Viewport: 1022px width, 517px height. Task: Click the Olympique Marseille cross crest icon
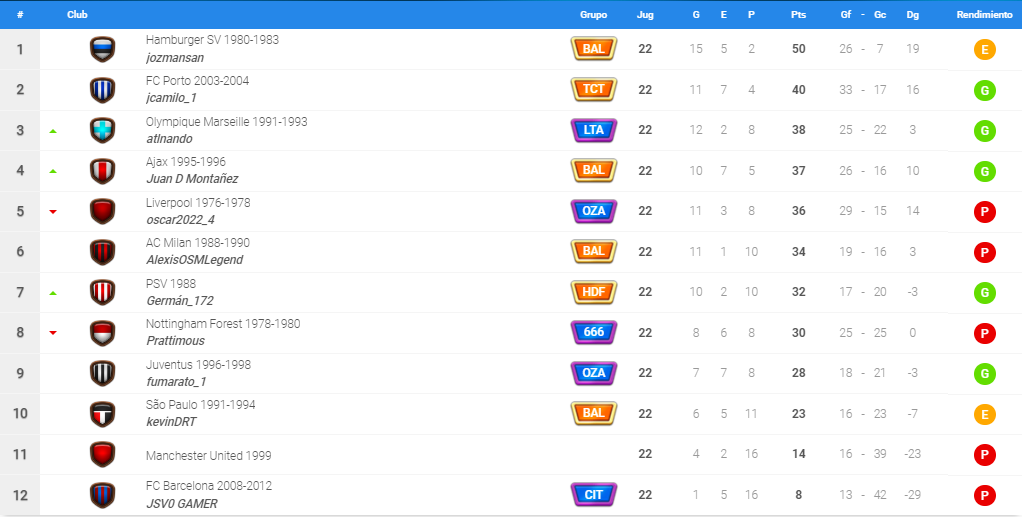point(102,130)
